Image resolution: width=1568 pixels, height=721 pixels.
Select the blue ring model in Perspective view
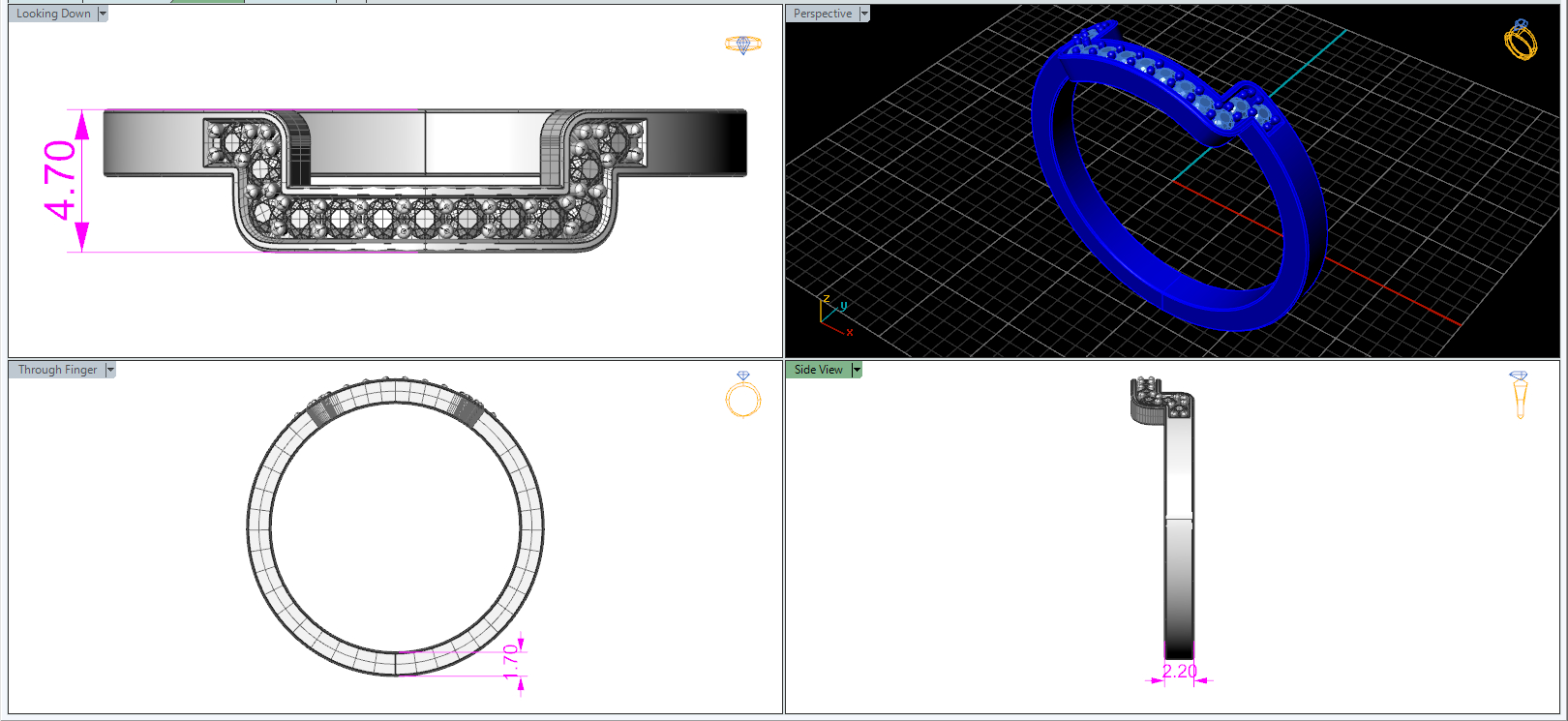point(1178,177)
